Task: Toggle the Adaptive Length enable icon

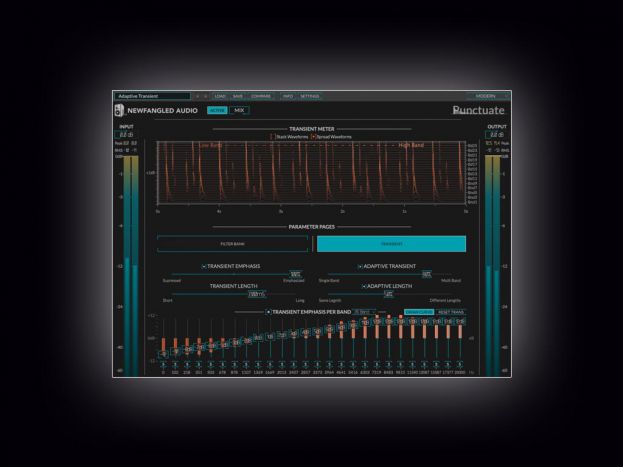Action: 364,286
